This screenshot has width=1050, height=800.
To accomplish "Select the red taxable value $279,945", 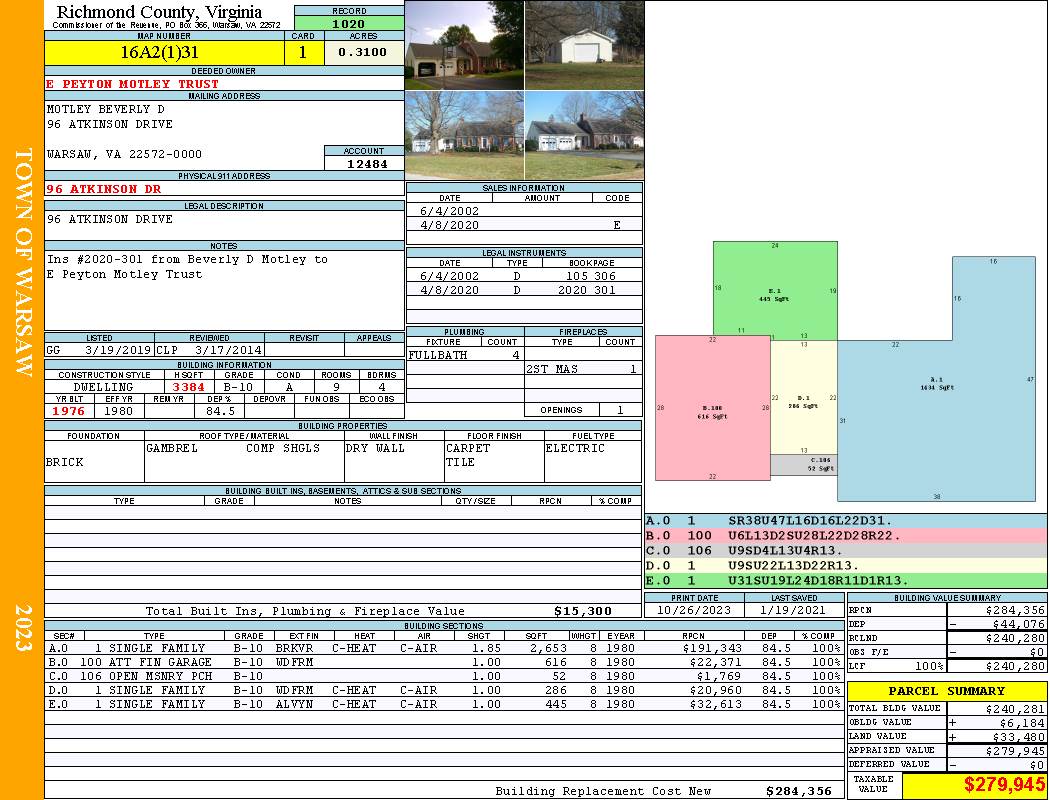I will click(x=1004, y=784).
